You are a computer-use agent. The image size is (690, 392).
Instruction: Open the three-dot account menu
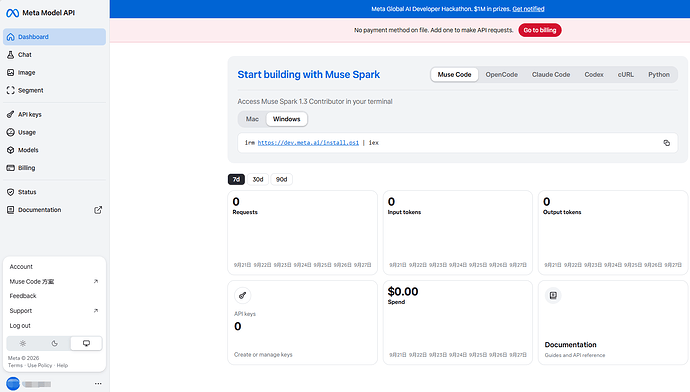pyautogui.click(x=98, y=384)
